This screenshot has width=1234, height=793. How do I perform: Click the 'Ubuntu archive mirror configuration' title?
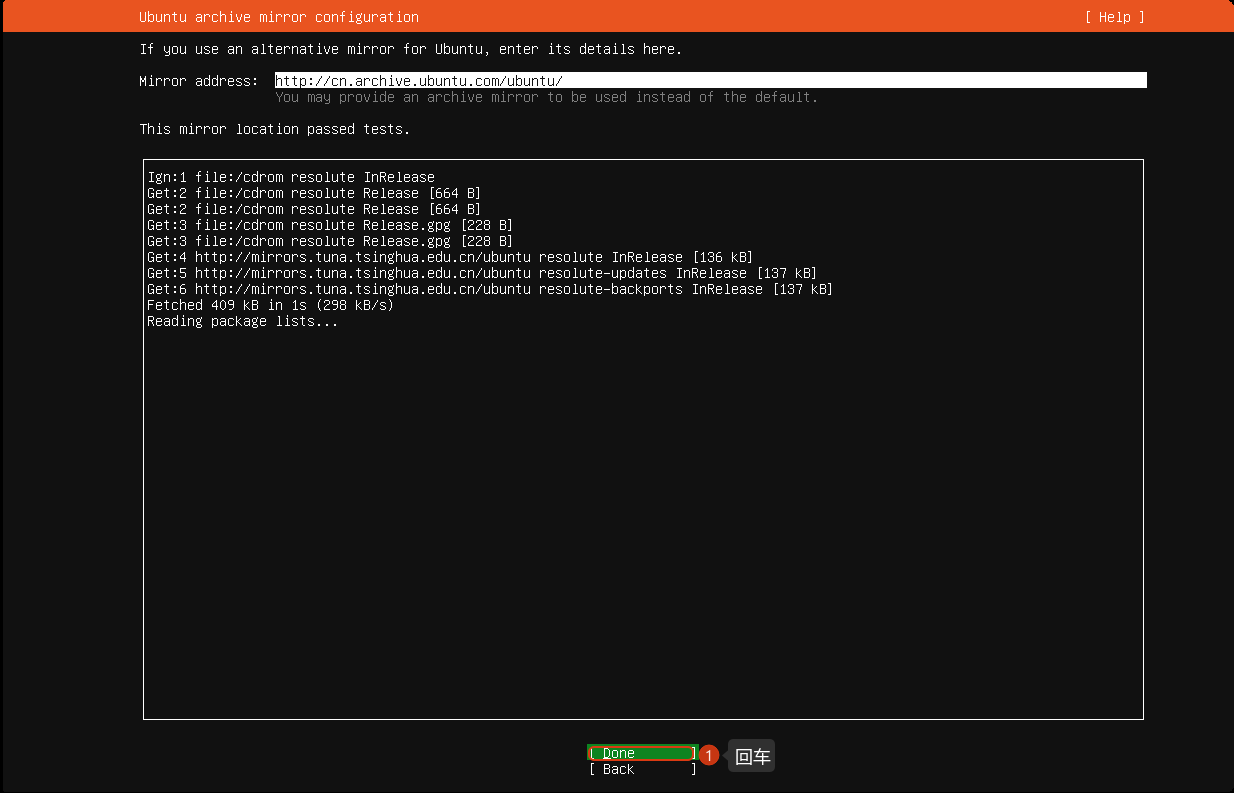tap(279, 17)
